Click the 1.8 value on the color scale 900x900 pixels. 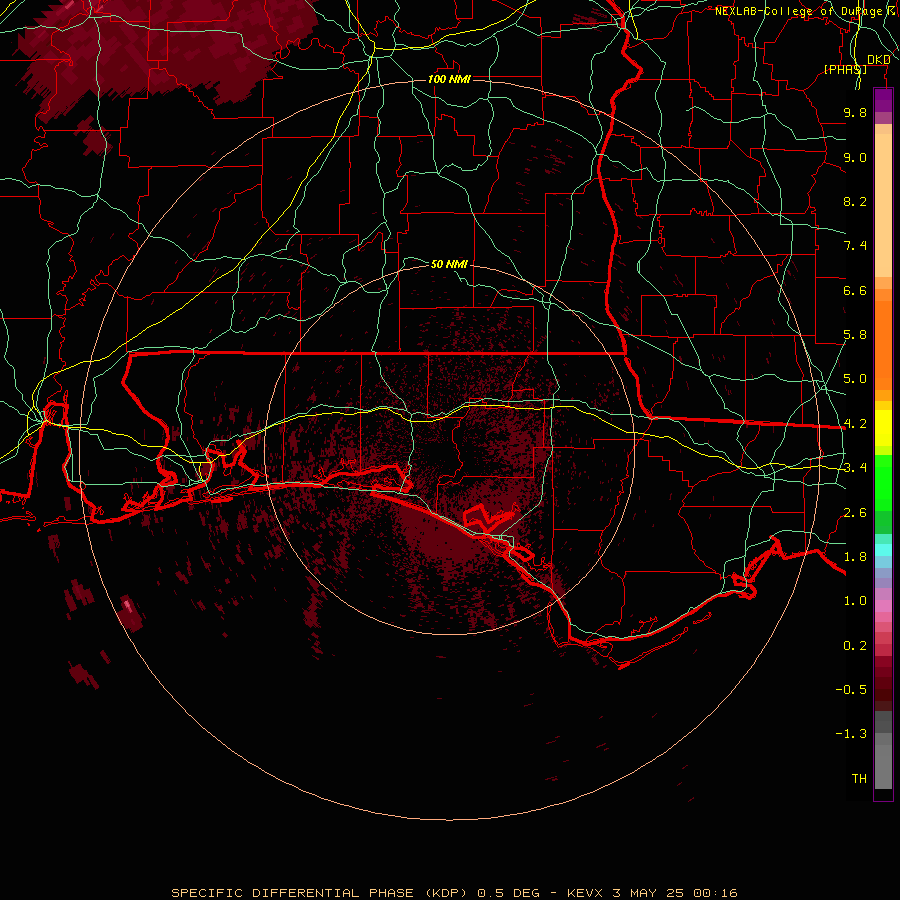coord(855,557)
